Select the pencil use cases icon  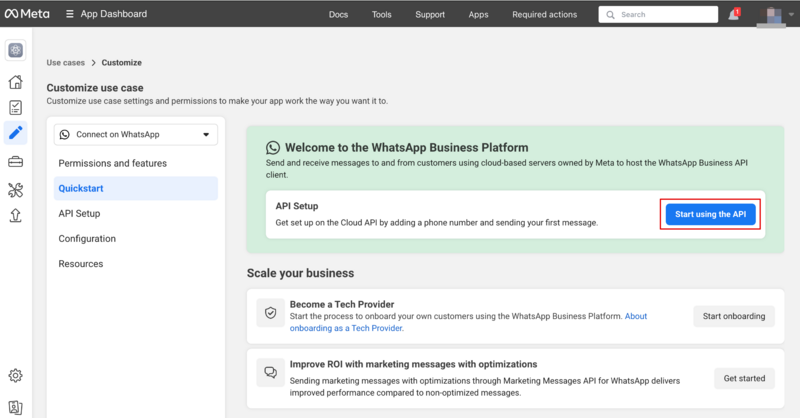pos(15,133)
